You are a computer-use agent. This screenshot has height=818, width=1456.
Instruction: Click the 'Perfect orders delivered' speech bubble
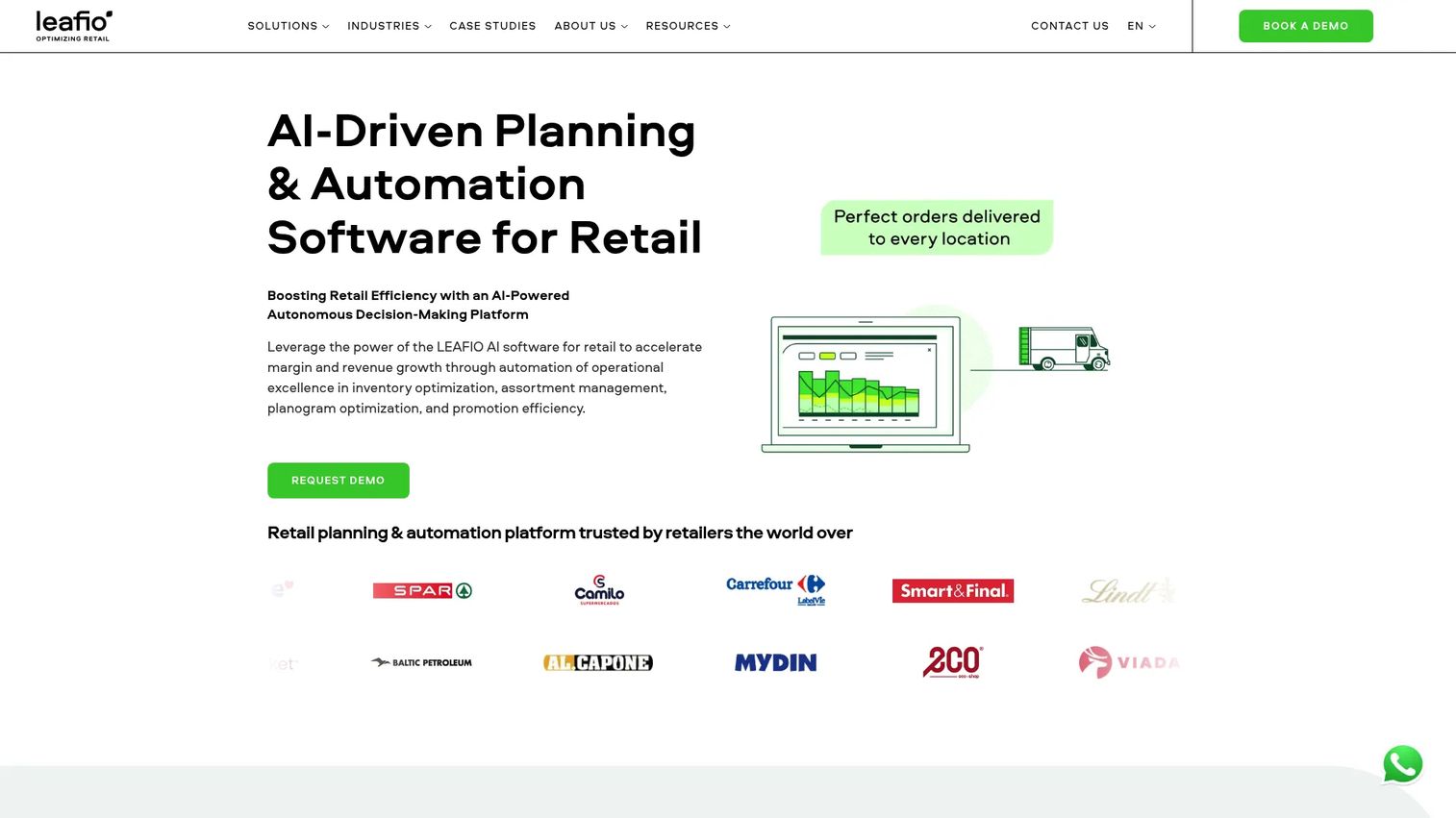(x=937, y=228)
